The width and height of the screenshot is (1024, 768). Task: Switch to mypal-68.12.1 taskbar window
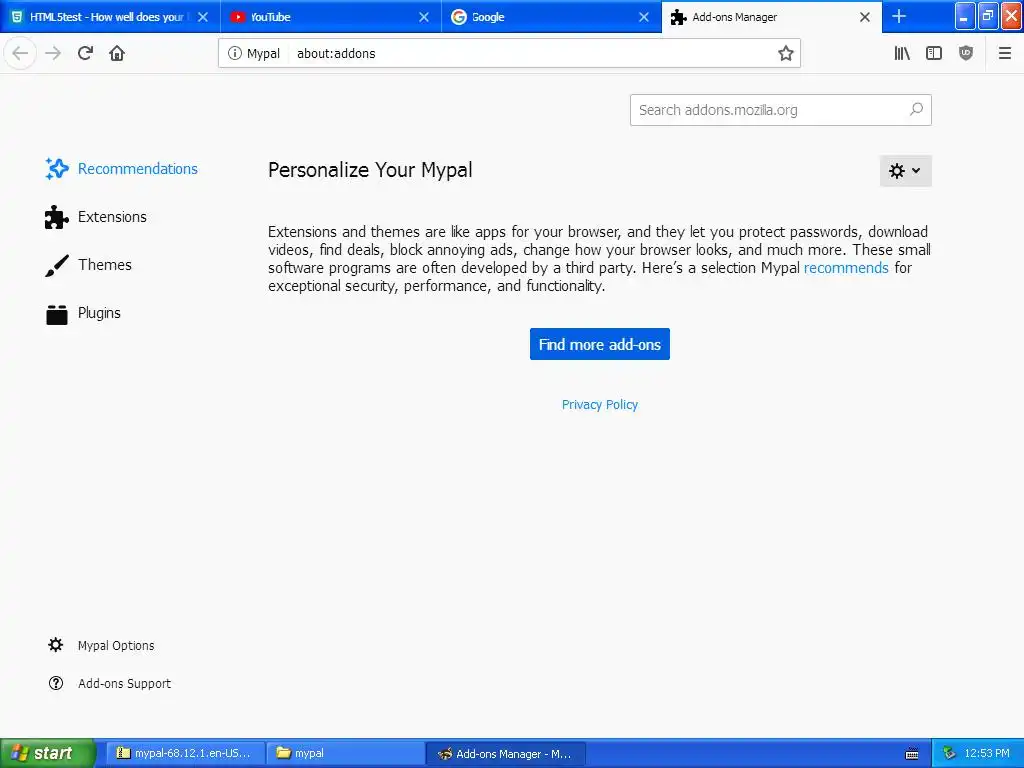(185, 753)
